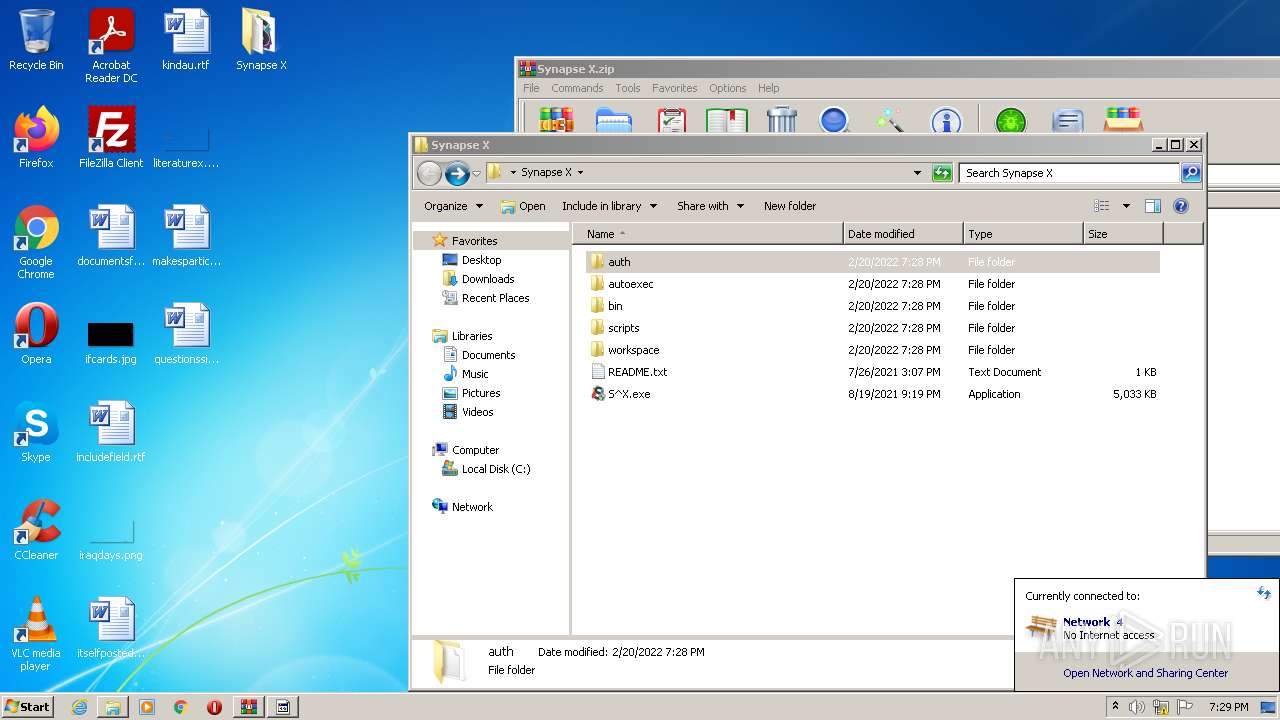This screenshot has height=720, width=1280.
Task: Select Synapse X folder on desktop
Action: click(261, 40)
